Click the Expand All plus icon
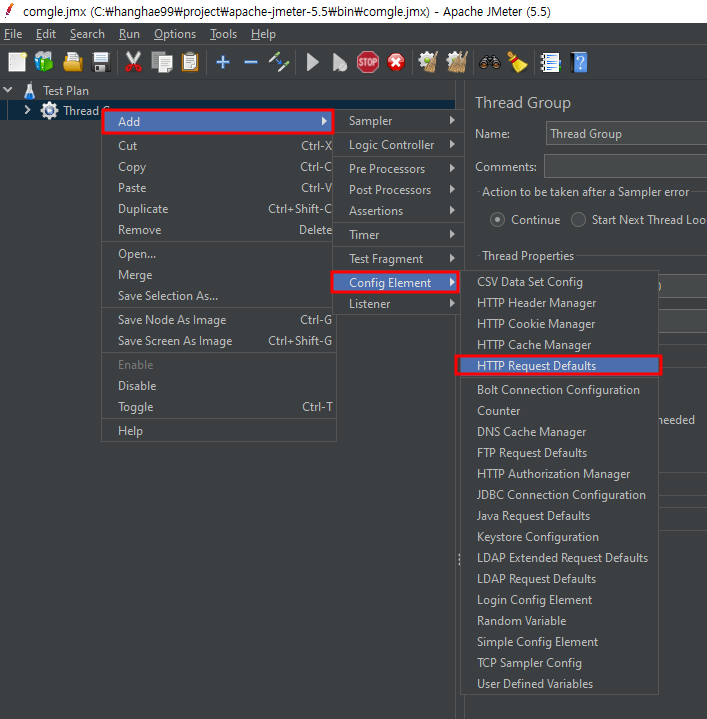The width and height of the screenshot is (707, 719). (223, 62)
